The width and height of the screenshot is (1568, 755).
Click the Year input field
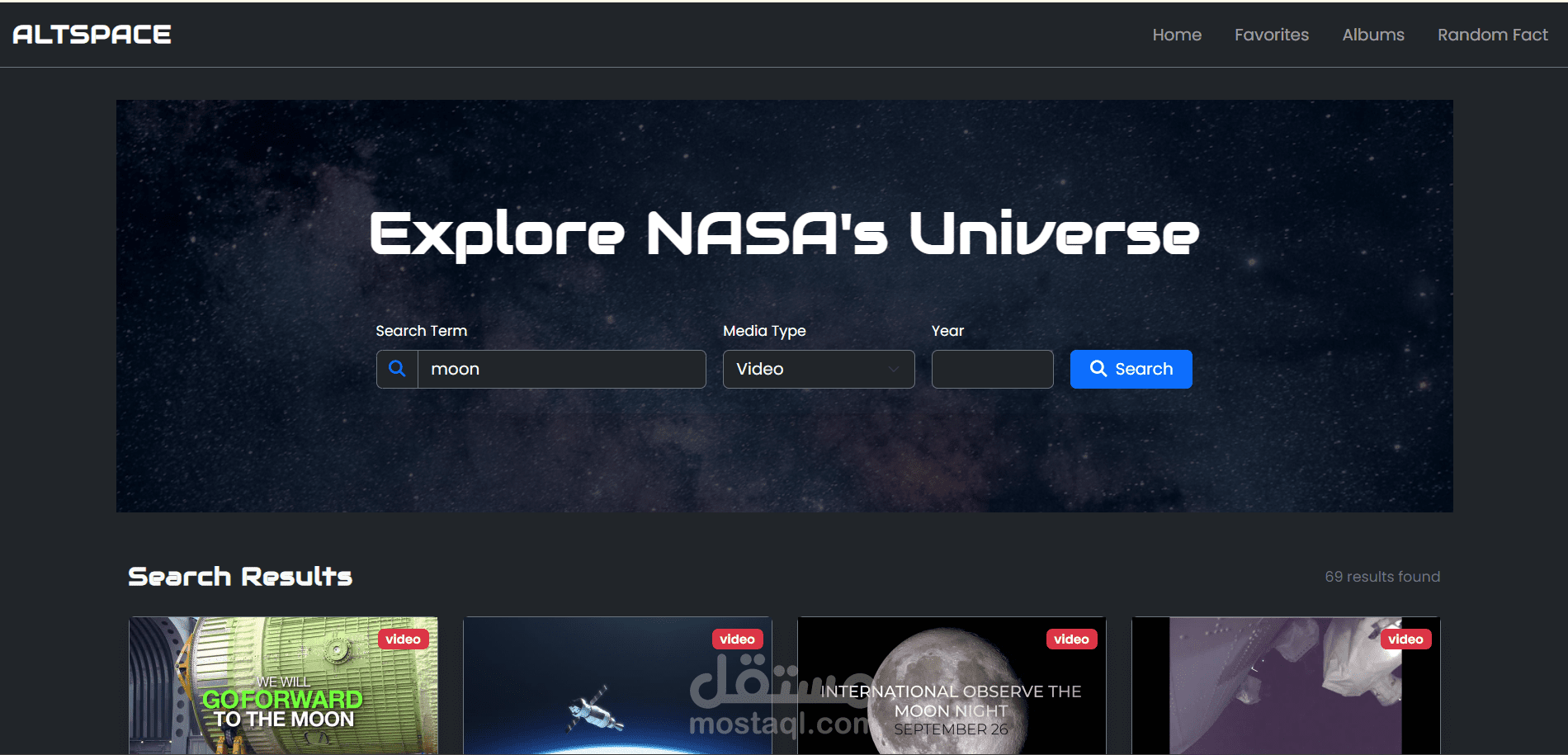coord(992,369)
